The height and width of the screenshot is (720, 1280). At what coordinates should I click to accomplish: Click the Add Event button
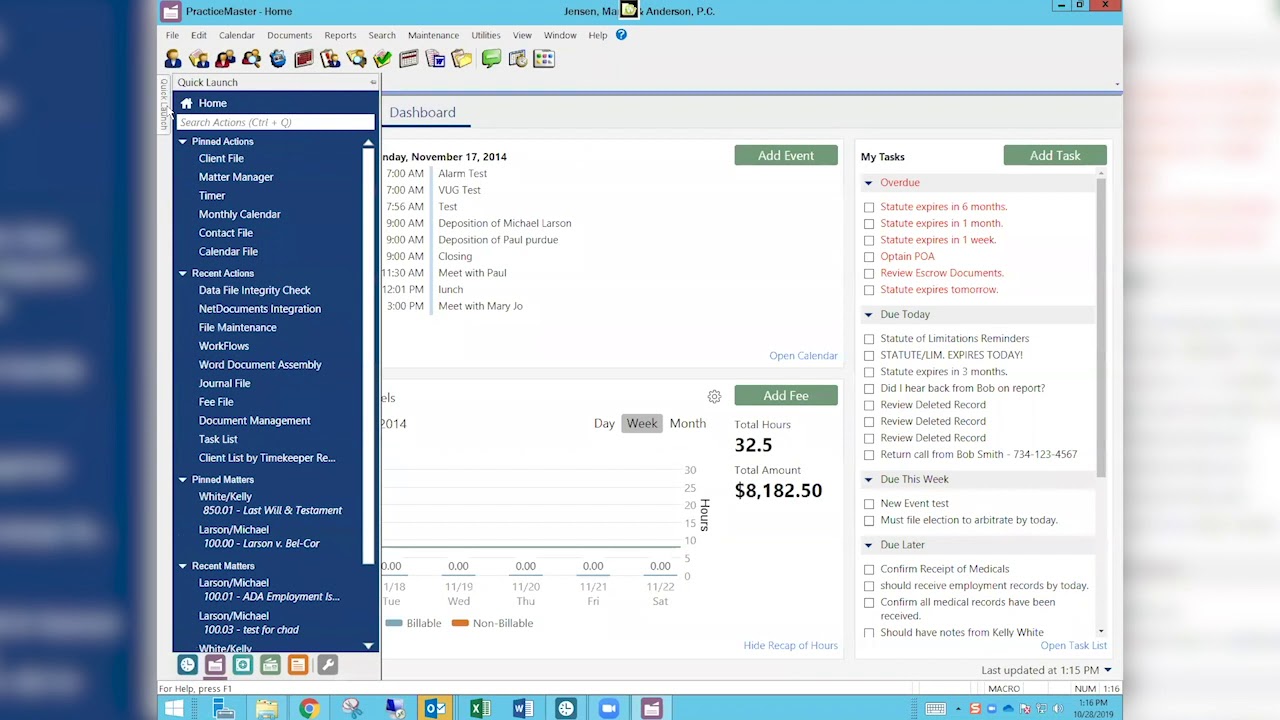pos(786,155)
